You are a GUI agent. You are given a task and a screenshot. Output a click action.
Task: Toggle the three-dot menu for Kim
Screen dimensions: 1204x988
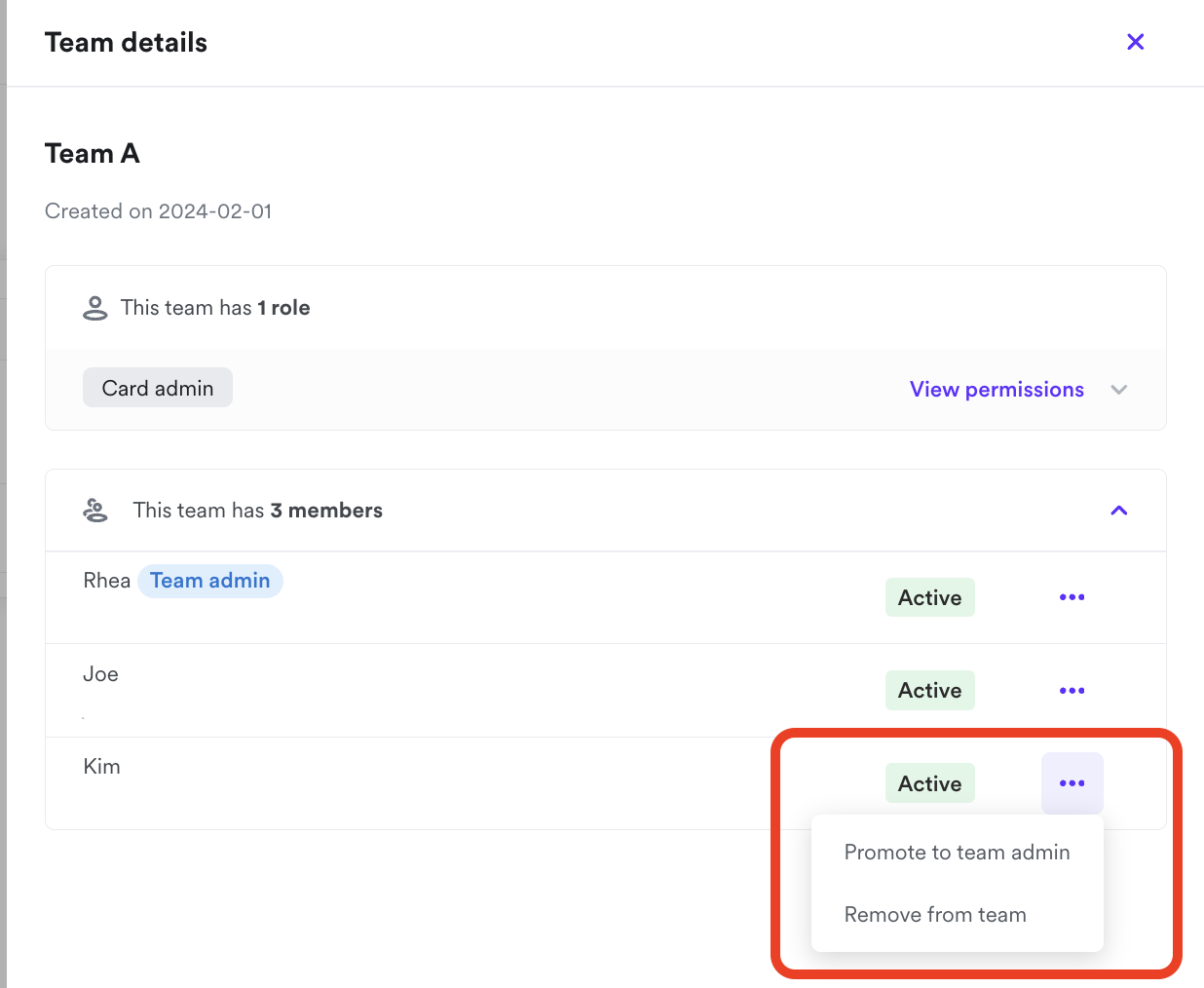[x=1072, y=783]
